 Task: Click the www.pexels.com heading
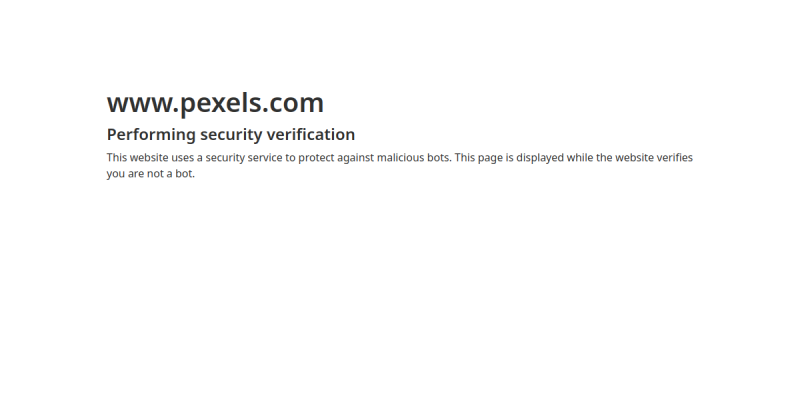click(215, 104)
